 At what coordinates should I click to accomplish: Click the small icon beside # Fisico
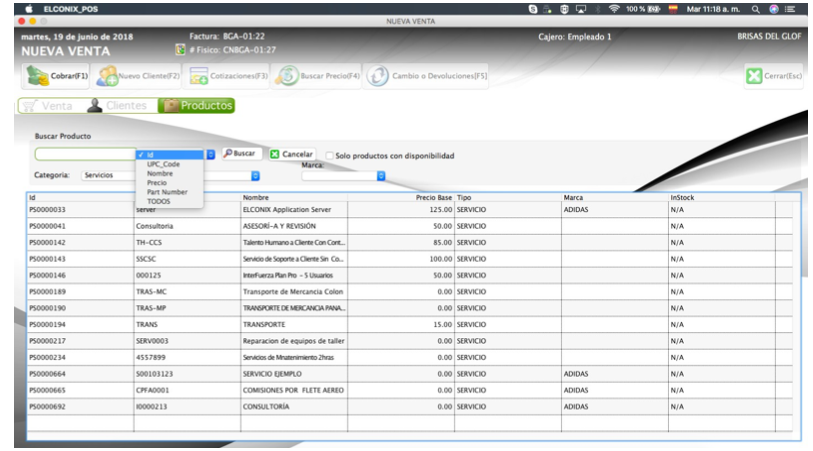pos(180,49)
